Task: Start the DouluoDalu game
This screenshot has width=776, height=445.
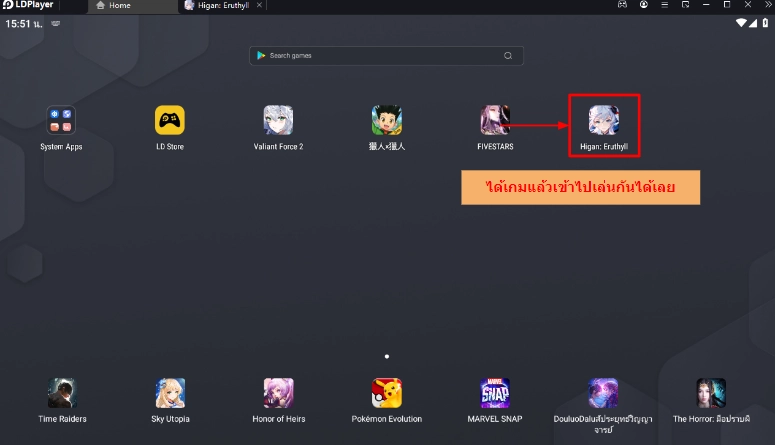Action: click(603, 393)
